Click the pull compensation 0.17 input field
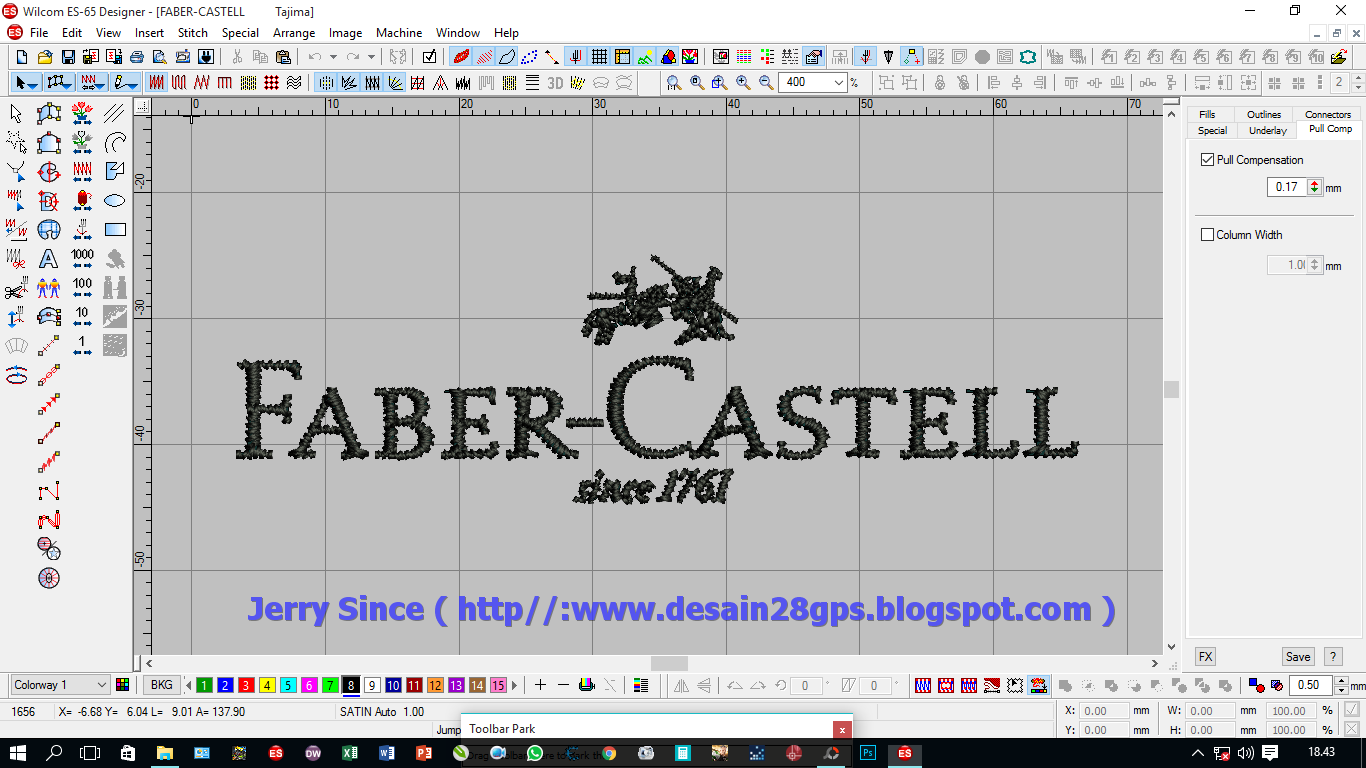Viewport: 1366px width, 768px height. (x=1287, y=187)
